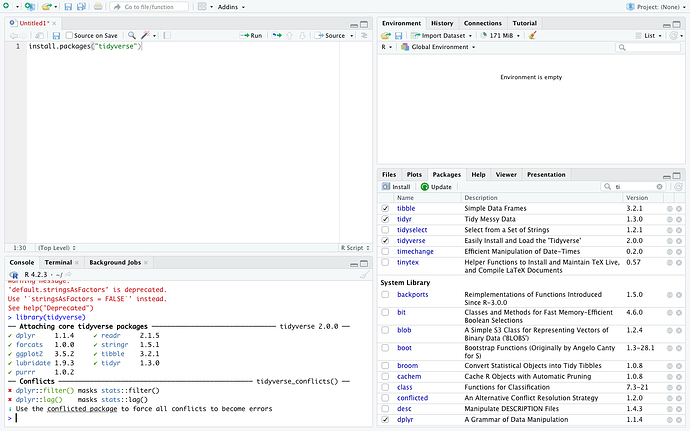Show document outline icon
690x431 pixels.
tap(364, 35)
